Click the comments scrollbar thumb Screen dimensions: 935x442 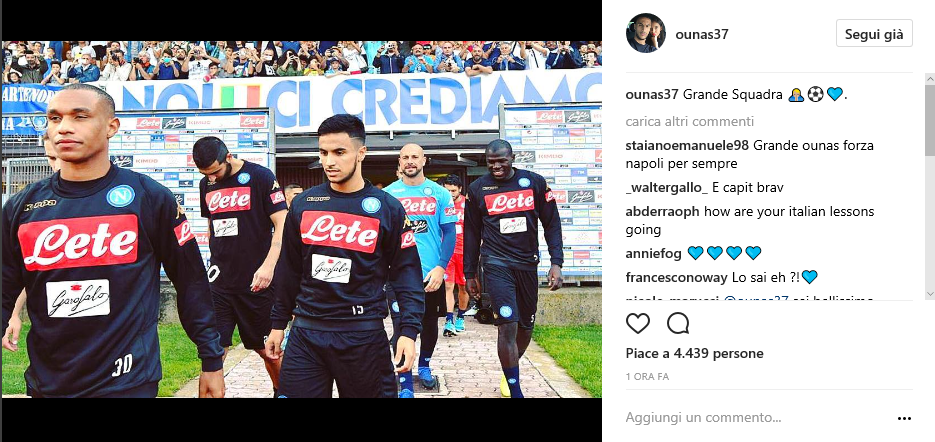[930, 120]
